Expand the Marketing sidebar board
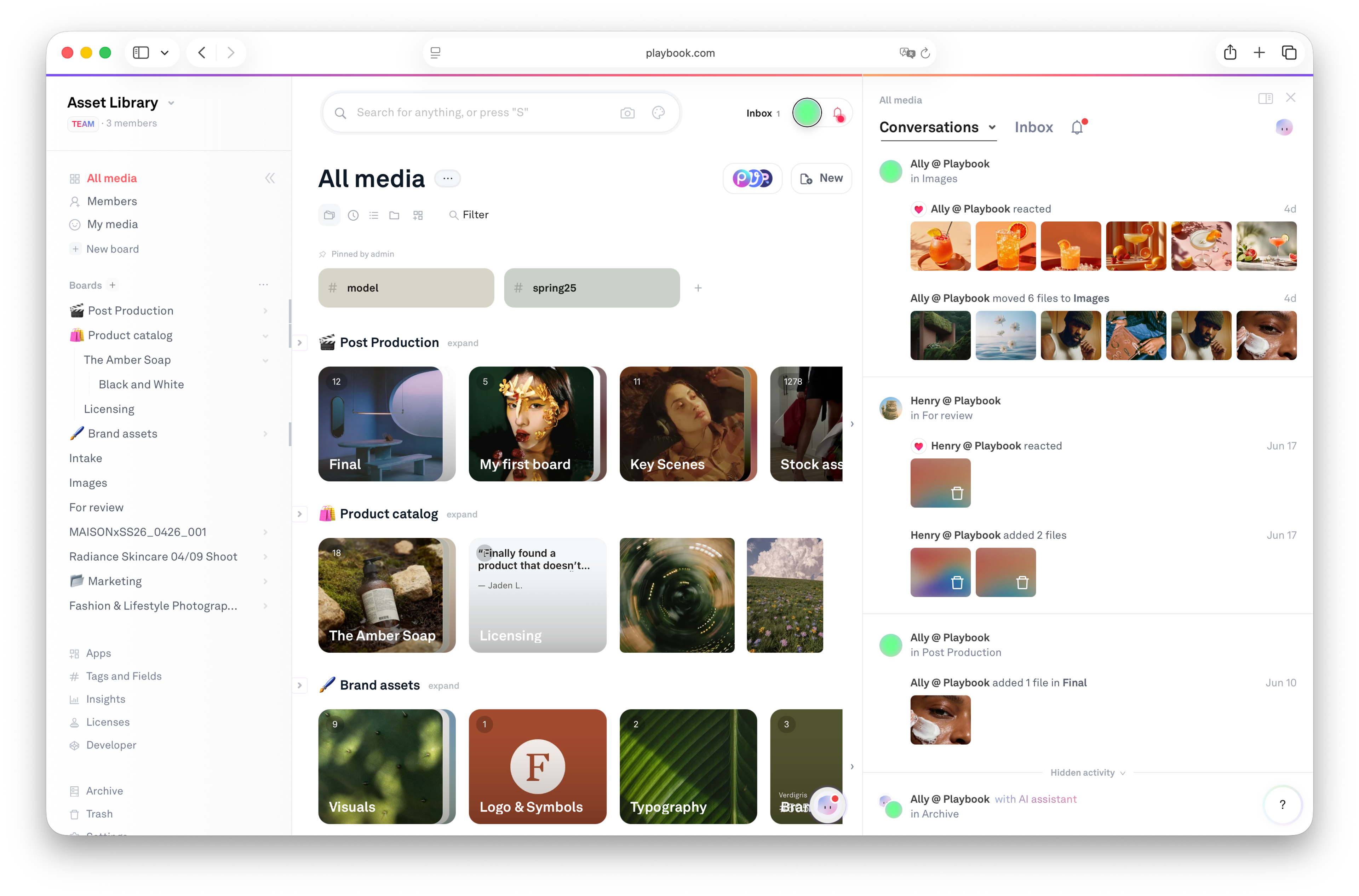 pyautogui.click(x=265, y=581)
